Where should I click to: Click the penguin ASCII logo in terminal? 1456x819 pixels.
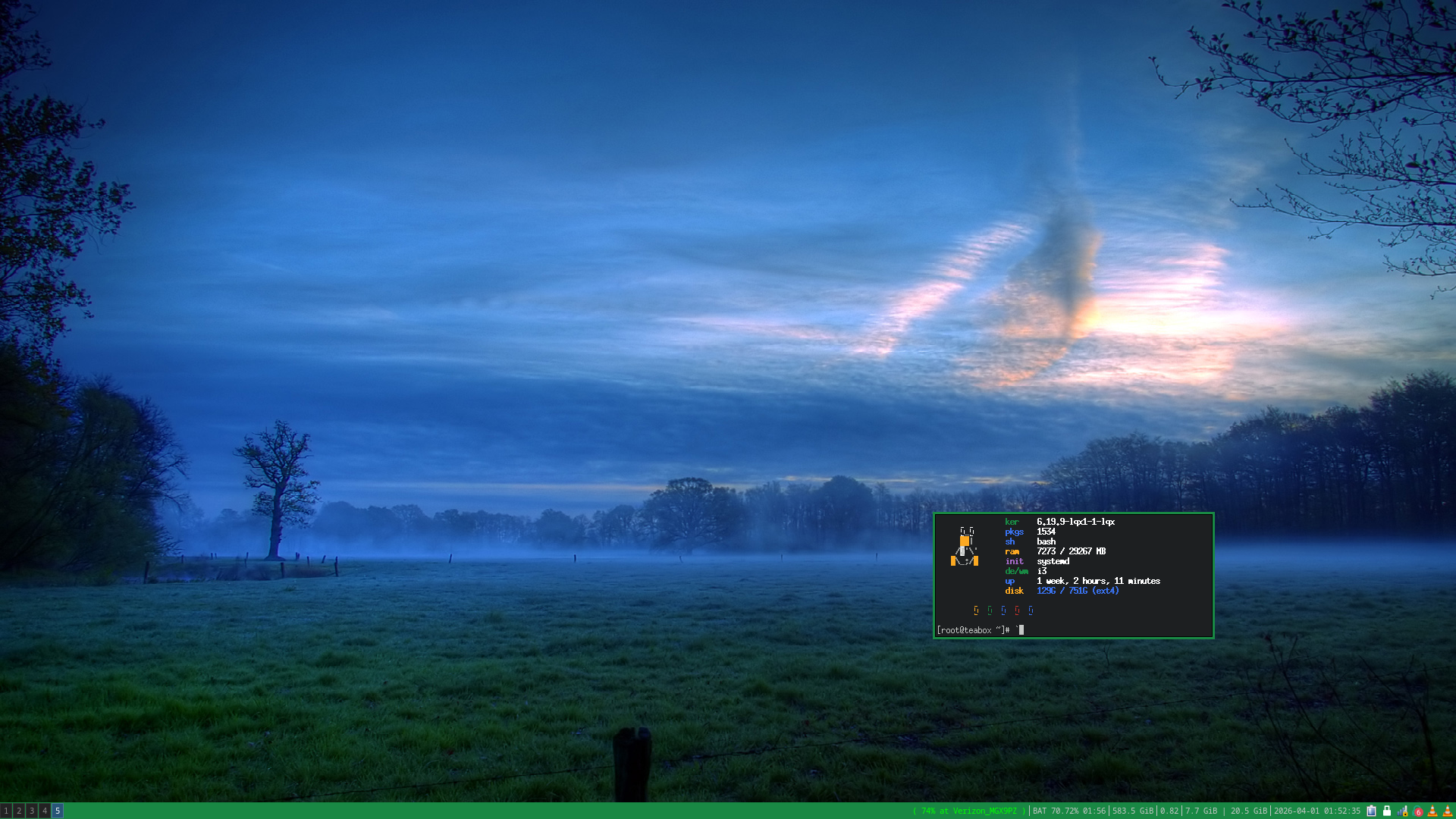point(965,547)
